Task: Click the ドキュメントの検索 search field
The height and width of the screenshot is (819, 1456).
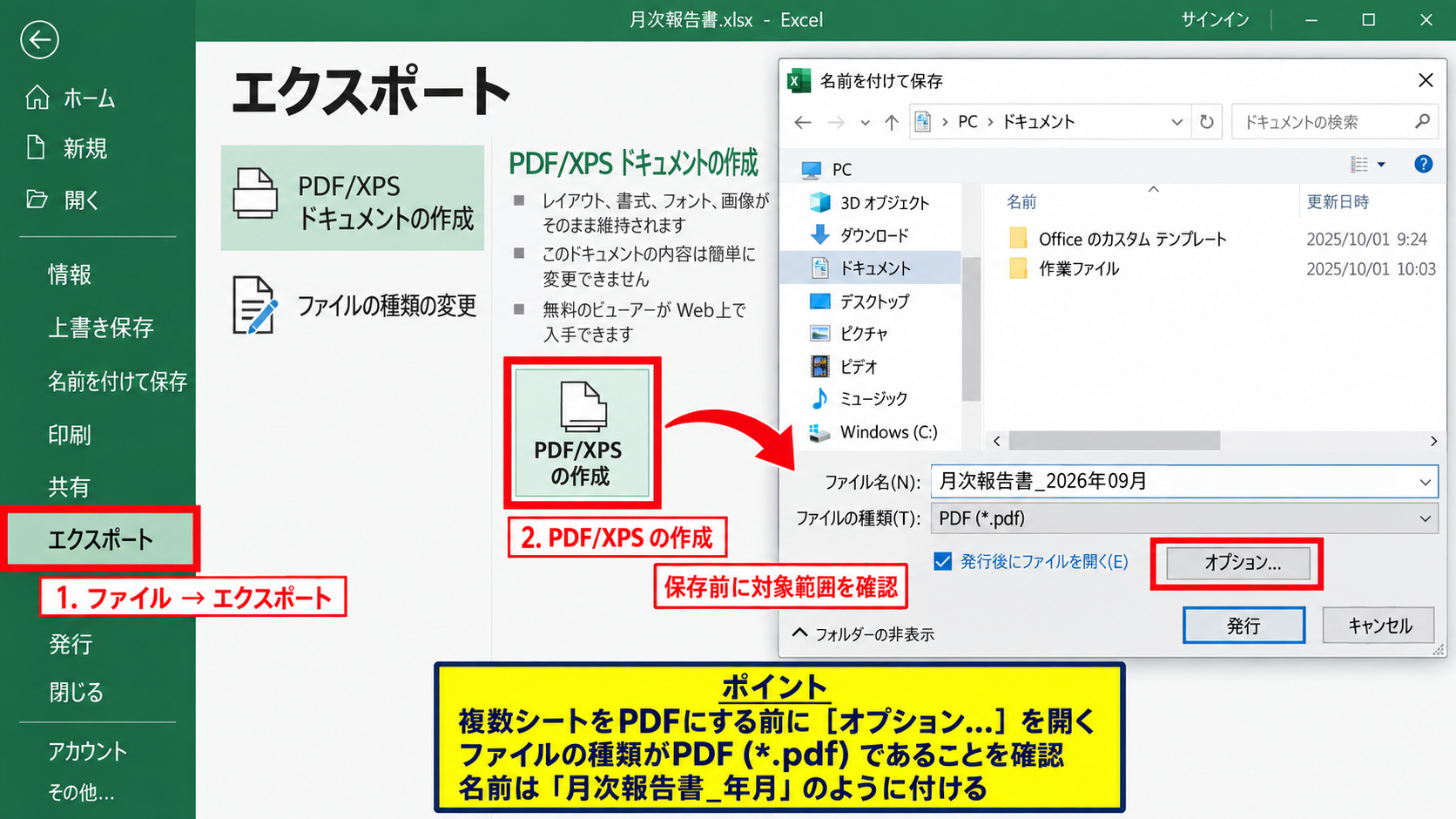Action: pyautogui.click(x=1334, y=122)
